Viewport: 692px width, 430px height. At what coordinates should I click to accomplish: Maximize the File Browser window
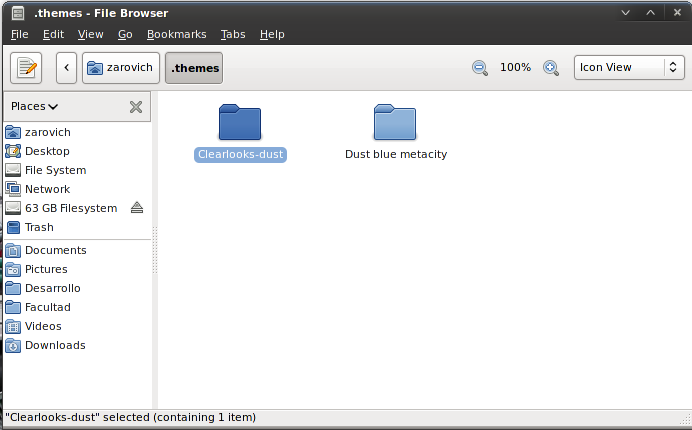[x=651, y=12]
